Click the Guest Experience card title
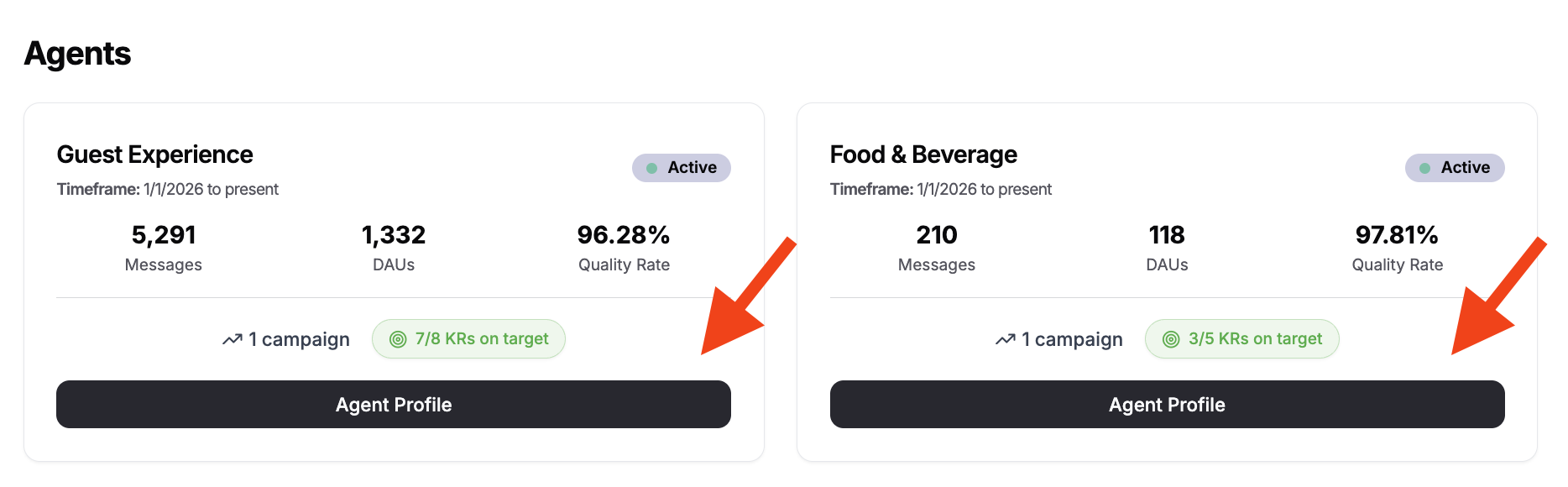The width and height of the screenshot is (1568, 487). [x=155, y=154]
